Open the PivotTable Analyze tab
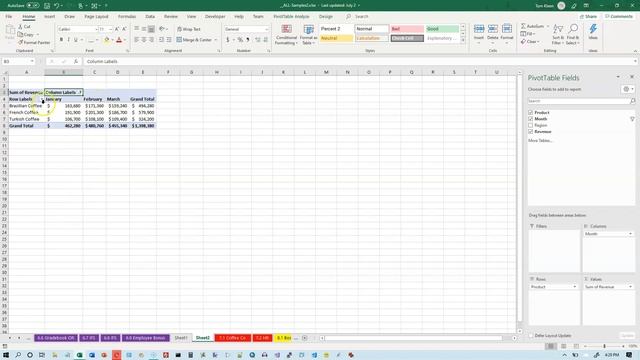The image size is (640, 360). click(x=291, y=17)
